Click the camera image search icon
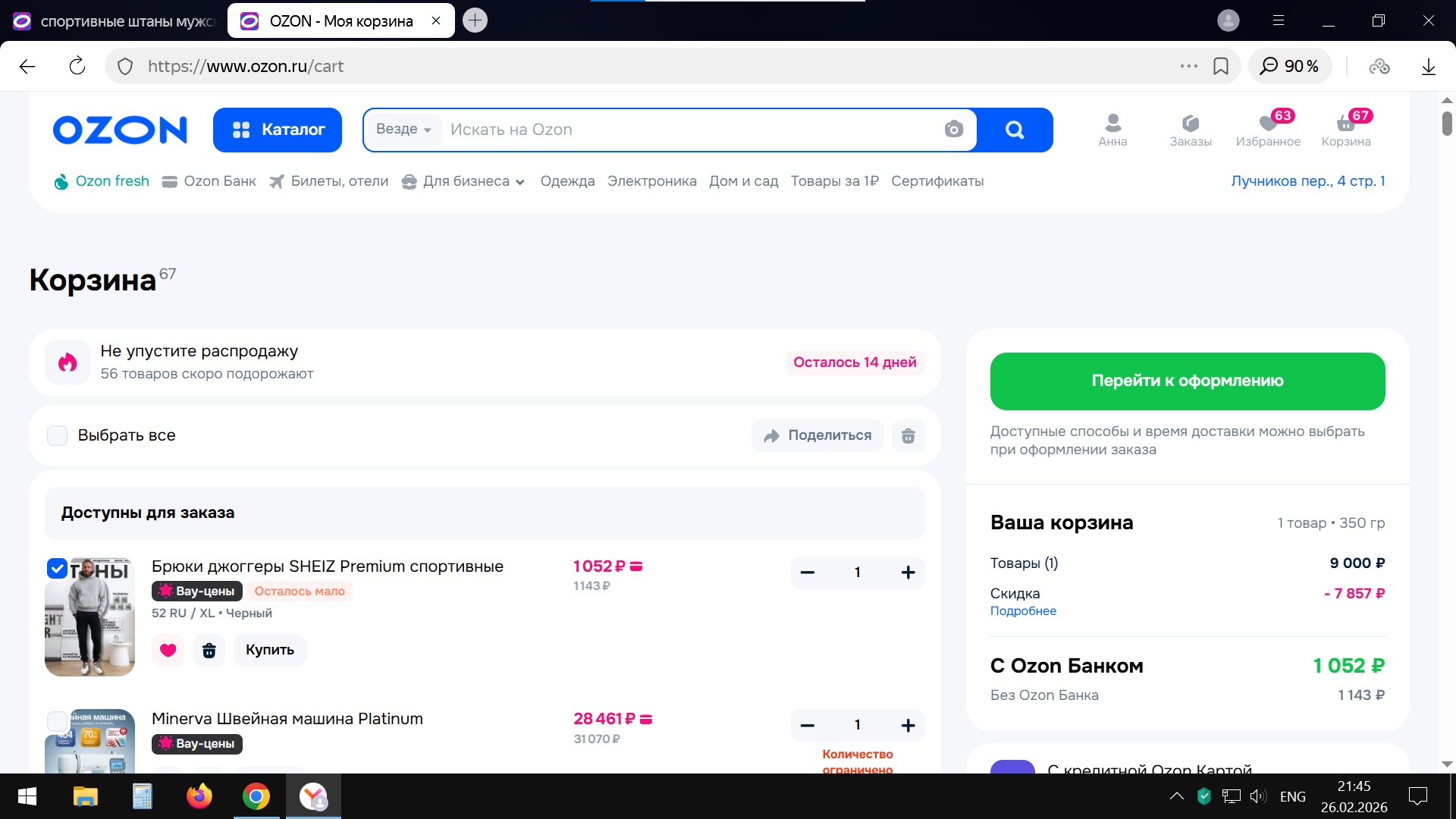Viewport: 1456px width, 819px height. (x=953, y=130)
